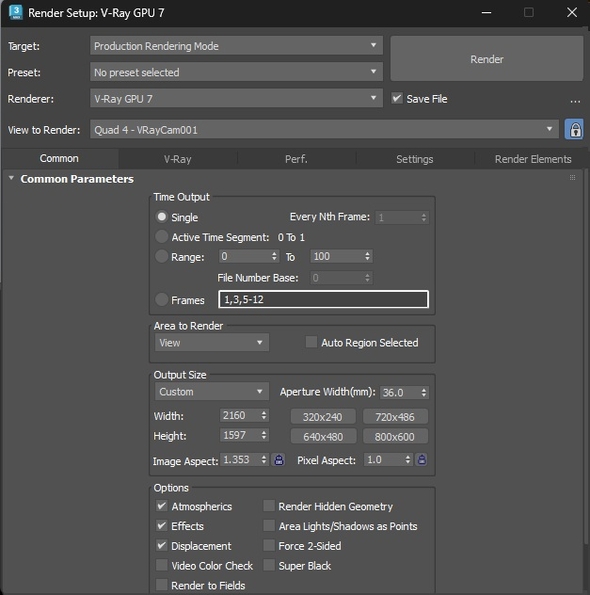
Task: Enable the Save File checkbox
Action: [x=397, y=98]
